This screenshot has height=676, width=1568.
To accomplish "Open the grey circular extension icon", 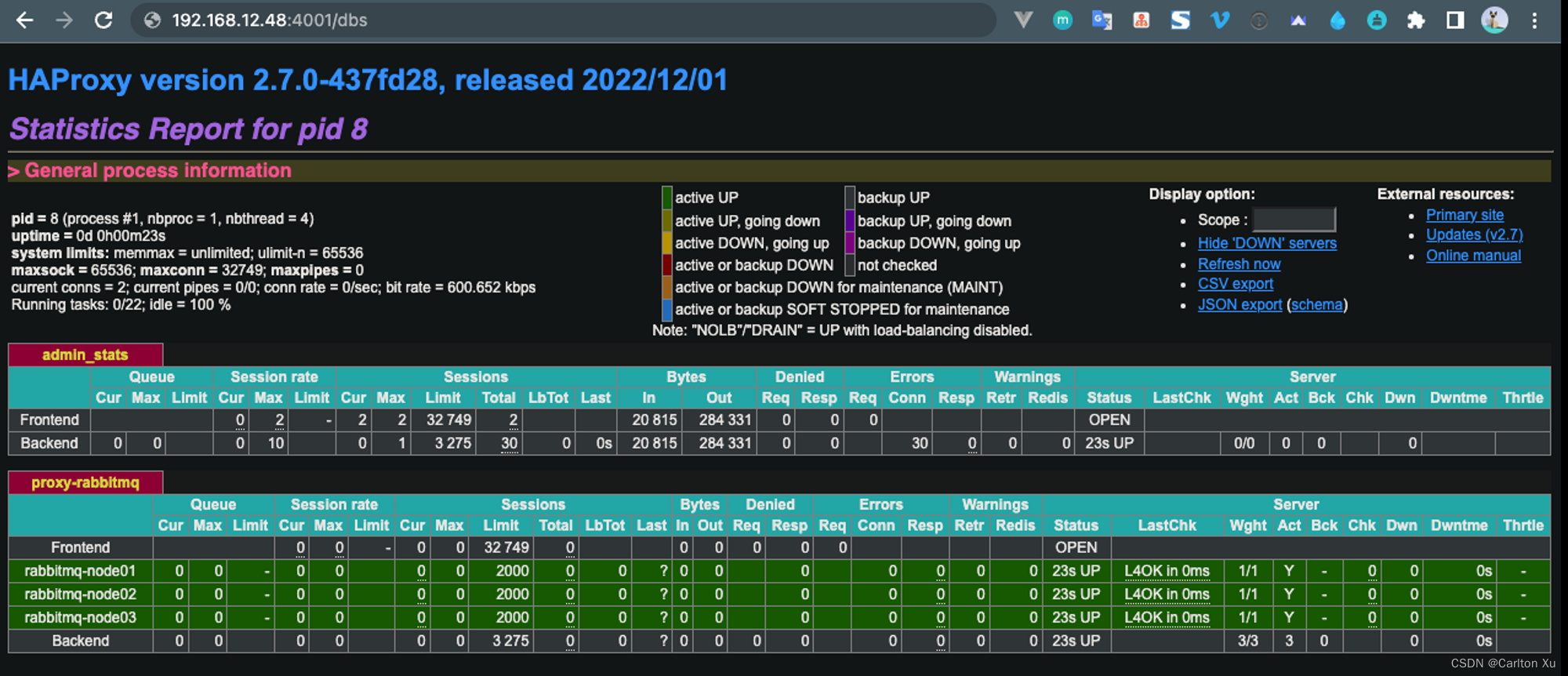I will coord(1259,21).
